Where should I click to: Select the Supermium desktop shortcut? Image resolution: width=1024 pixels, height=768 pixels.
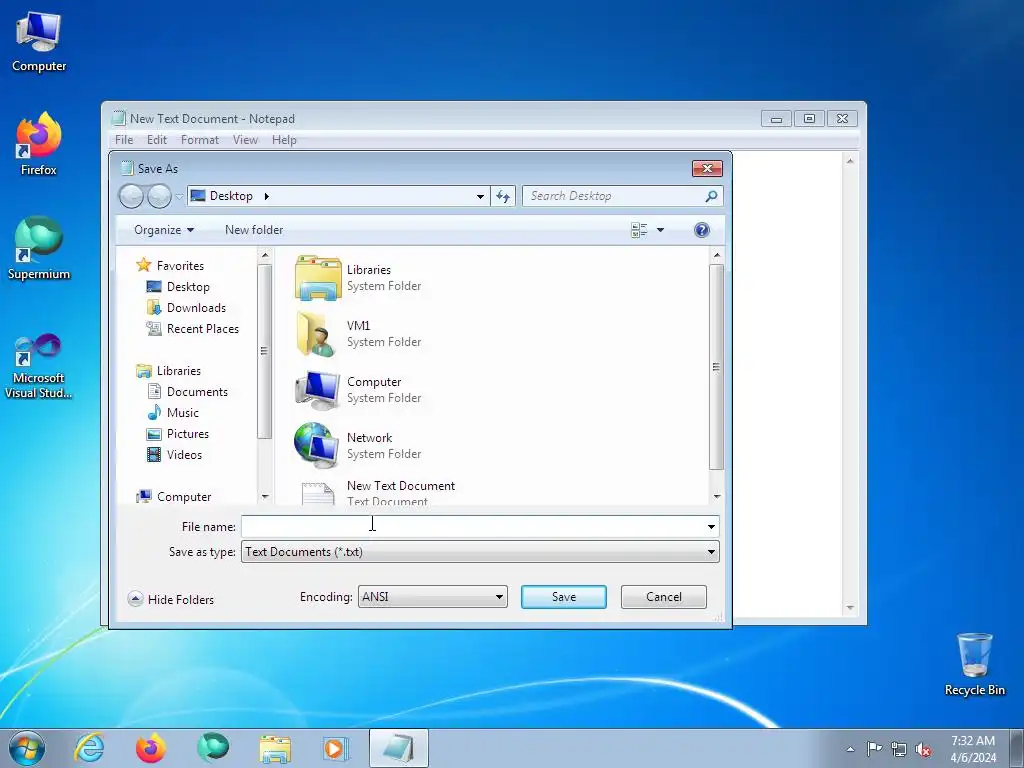pos(39,248)
